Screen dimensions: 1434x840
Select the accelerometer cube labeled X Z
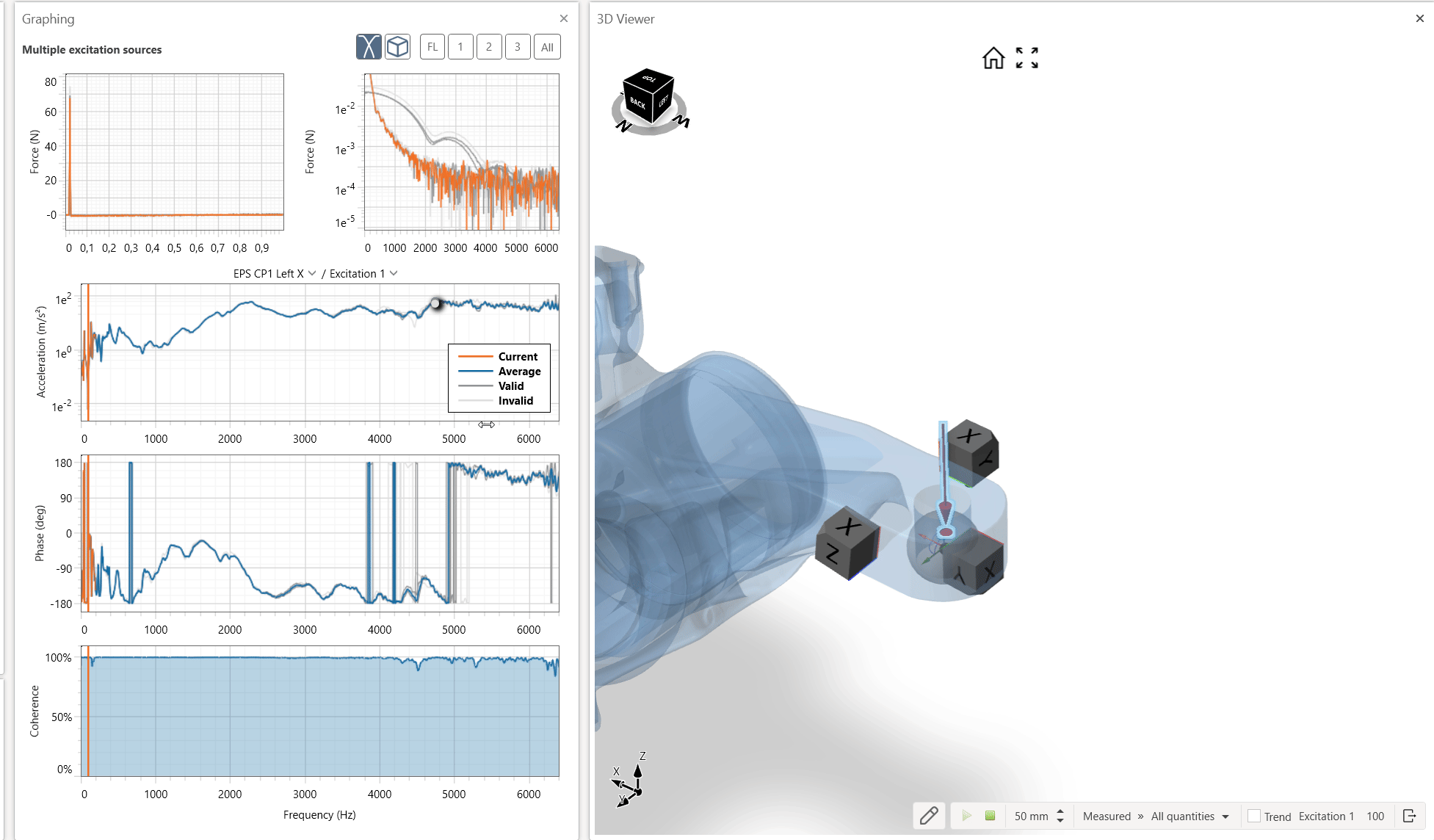847,543
